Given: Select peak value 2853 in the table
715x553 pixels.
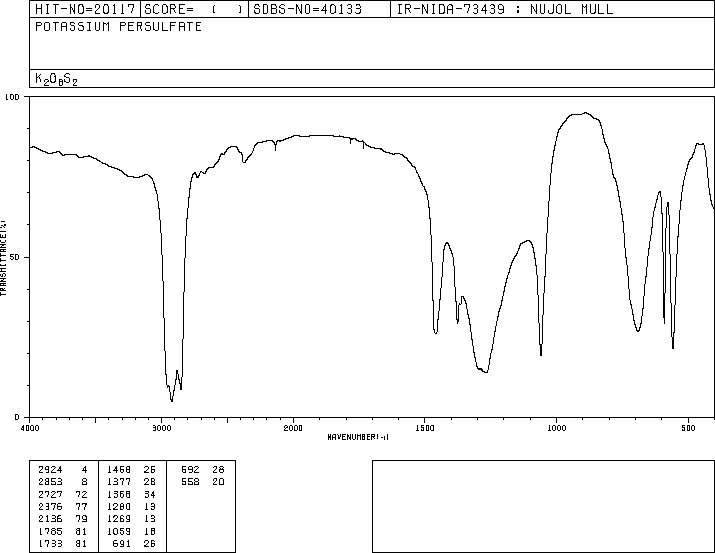Looking at the screenshot, I should pos(50,481).
